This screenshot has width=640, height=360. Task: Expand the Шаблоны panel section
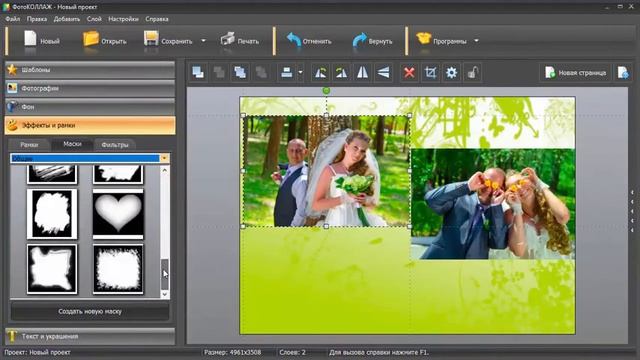coord(90,70)
